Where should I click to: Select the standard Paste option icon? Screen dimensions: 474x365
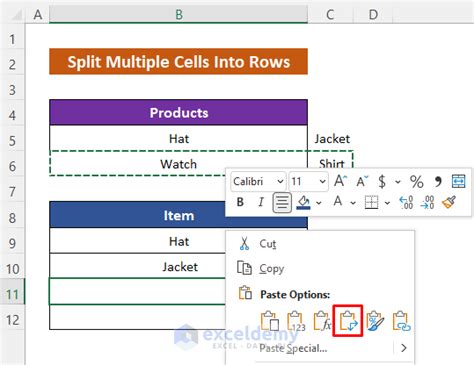pyautogui.click(x=270, y=321)
